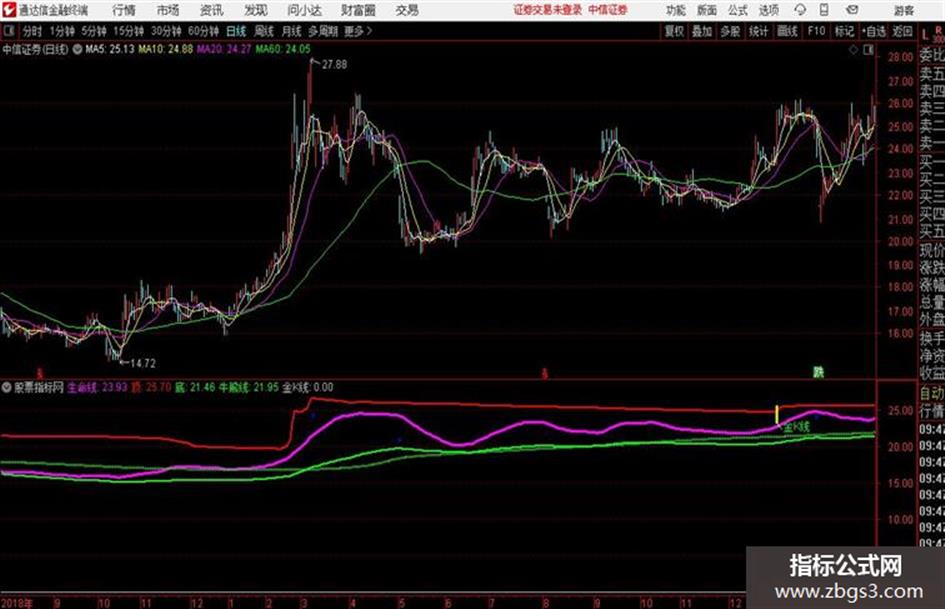Click the 中信证券 broker link
The image size is (945, 609).
click(x=608, y=10)
